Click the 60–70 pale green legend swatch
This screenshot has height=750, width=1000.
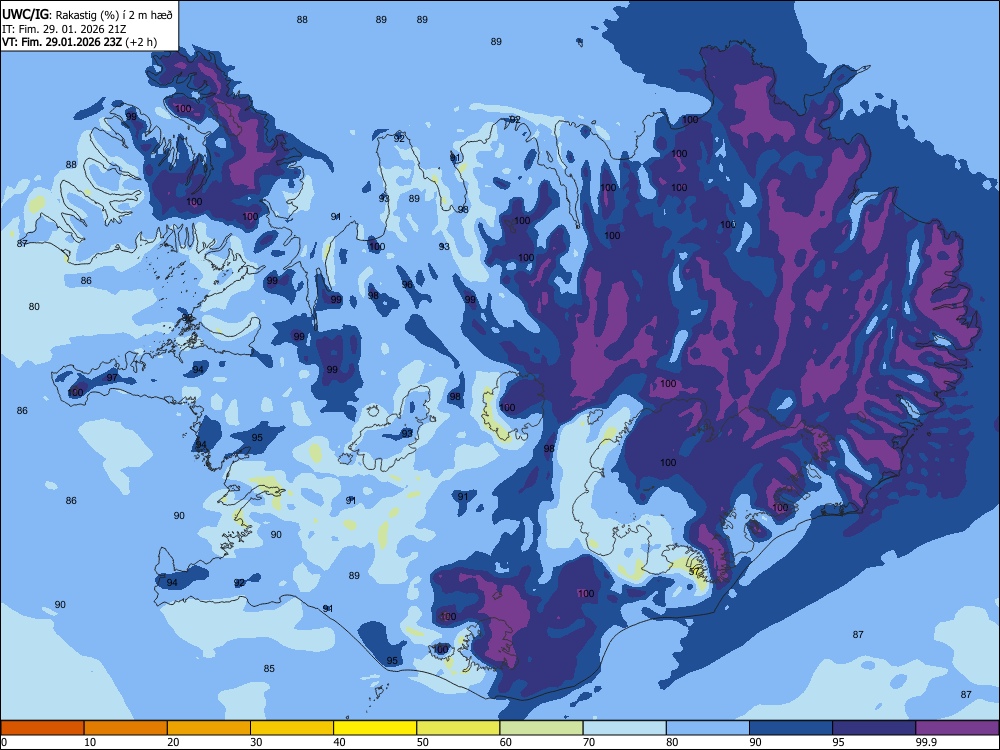point(541,728)
